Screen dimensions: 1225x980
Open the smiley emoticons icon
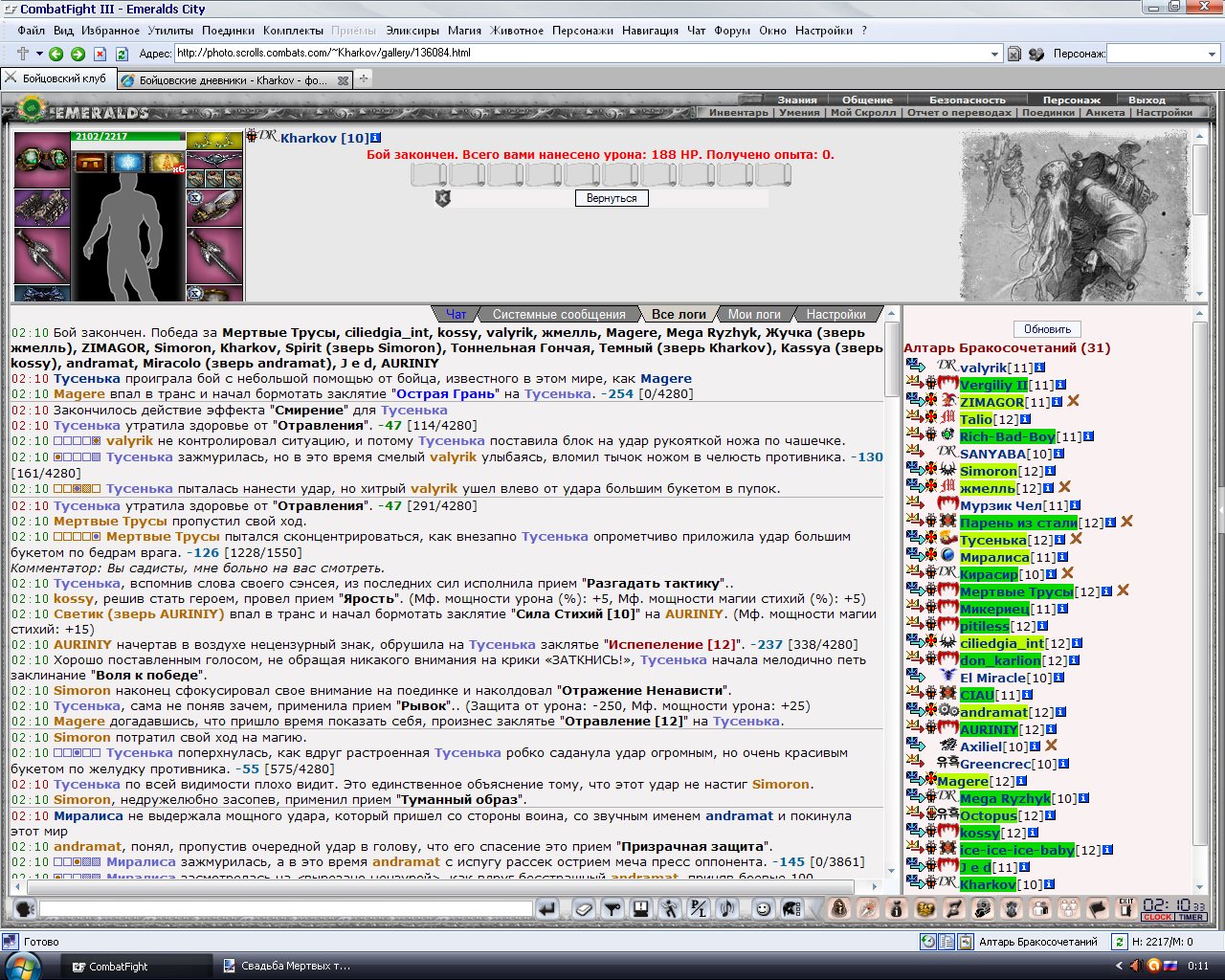tap(763, 909)
